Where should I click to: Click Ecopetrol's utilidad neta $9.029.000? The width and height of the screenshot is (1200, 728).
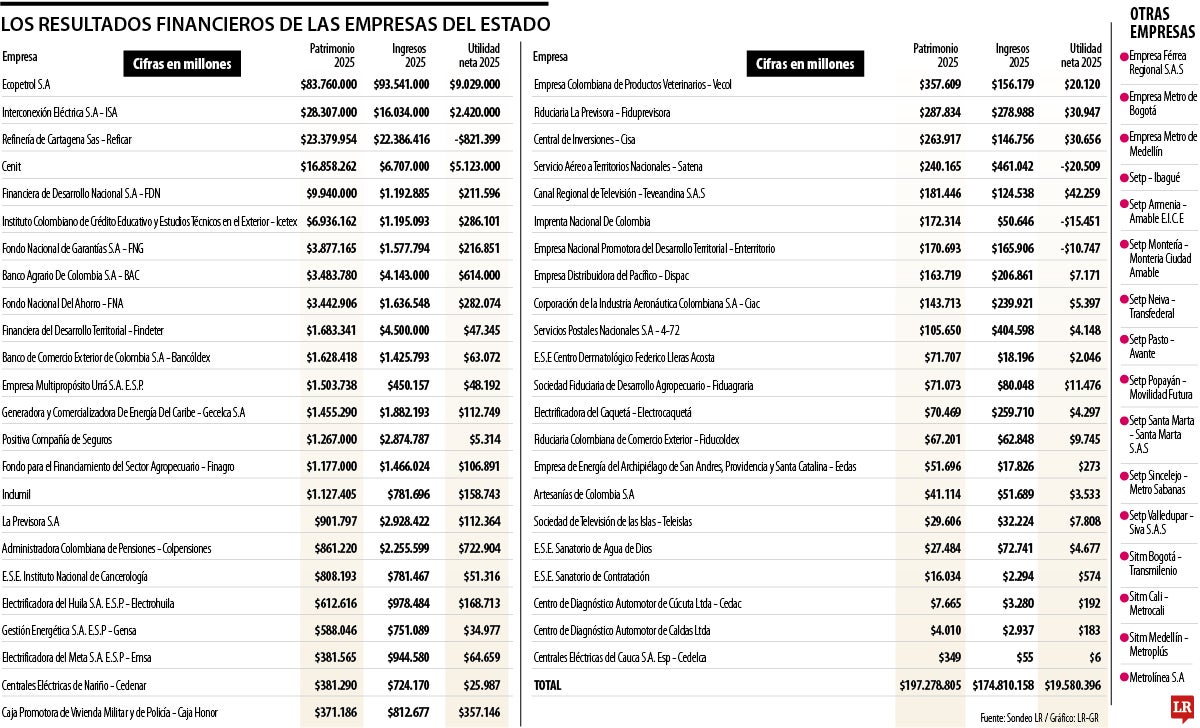pyautogui.click(x=475, y=85)
